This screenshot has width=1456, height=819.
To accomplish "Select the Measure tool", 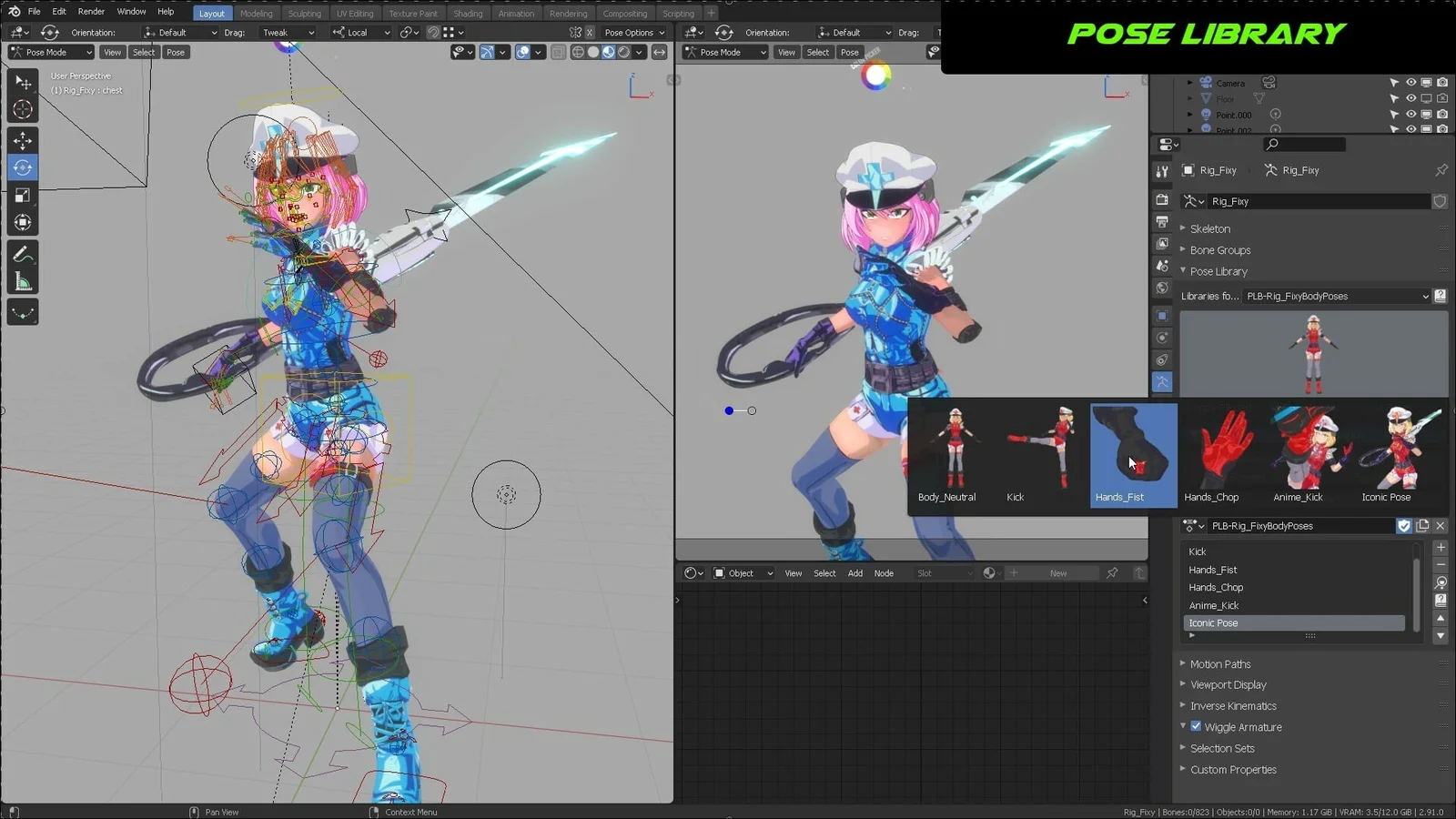I will coord(23,280).
